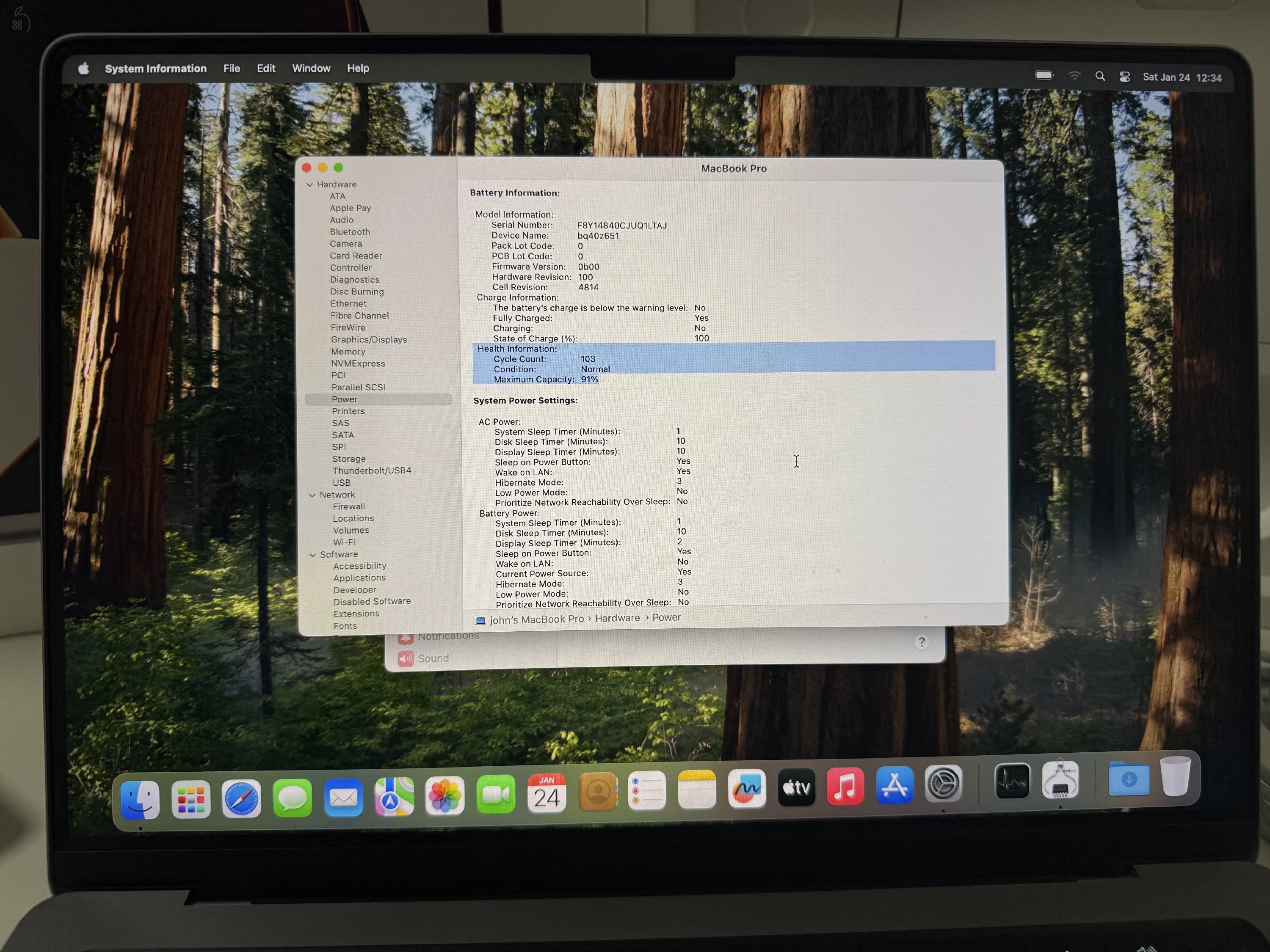1270x952 pixels.
Task: Check the battery icon in the menu bar
Action: [x=1044, y=74]
